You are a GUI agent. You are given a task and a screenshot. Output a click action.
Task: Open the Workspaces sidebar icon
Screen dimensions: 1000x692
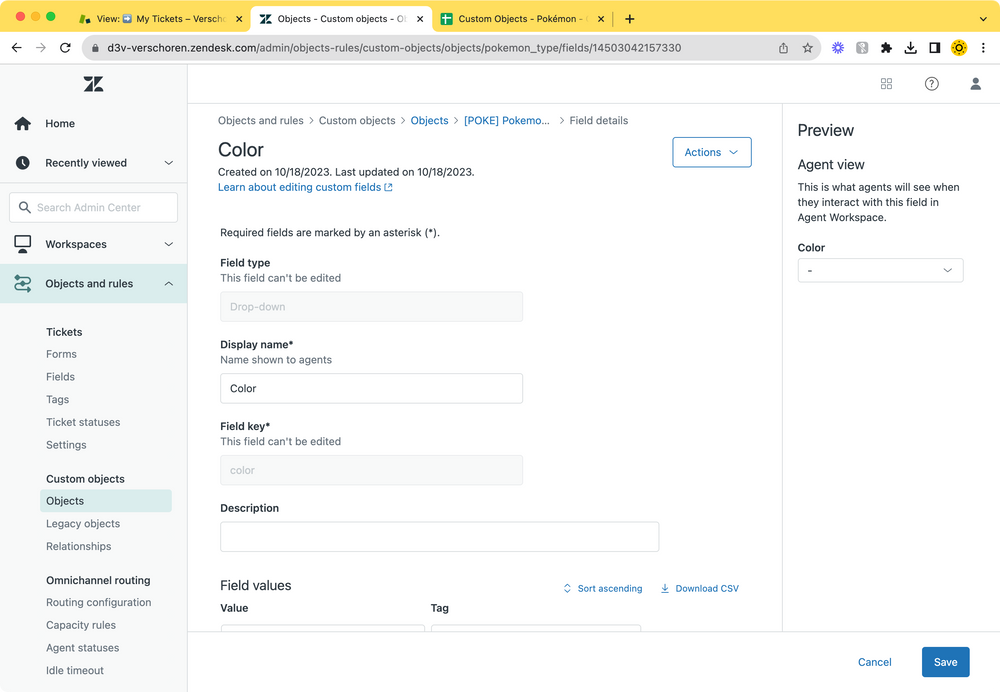click(22, 244)
